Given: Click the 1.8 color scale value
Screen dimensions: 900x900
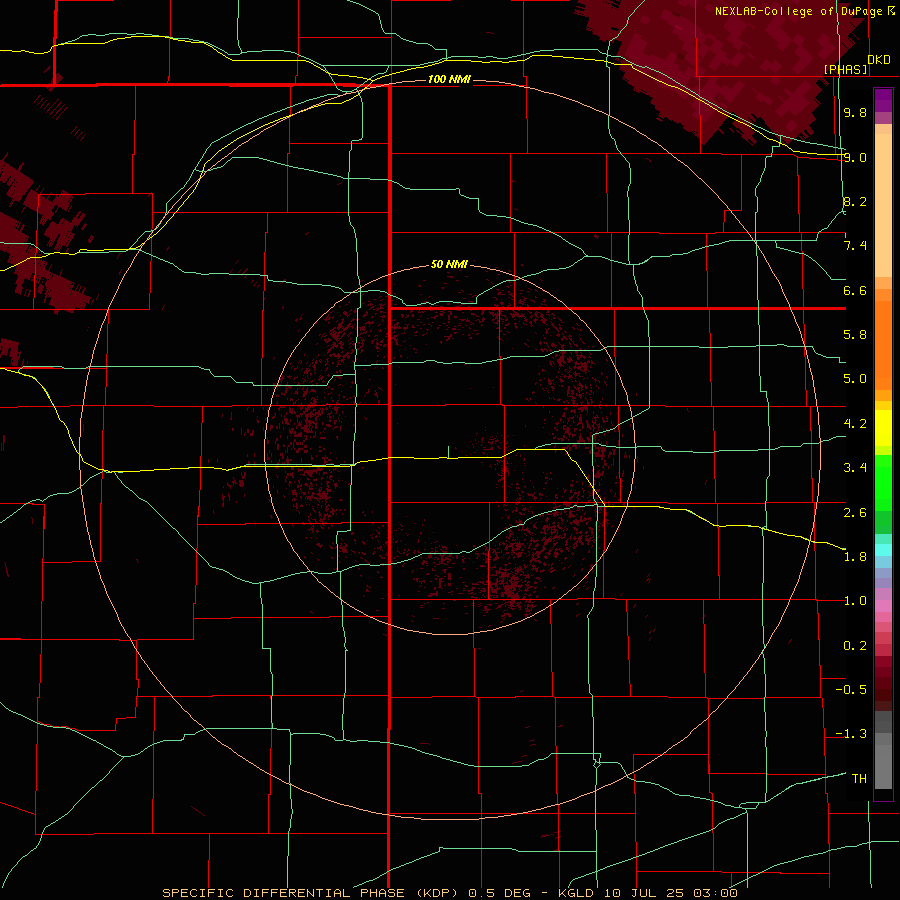Looking at the screenshot, I should 855,557.
